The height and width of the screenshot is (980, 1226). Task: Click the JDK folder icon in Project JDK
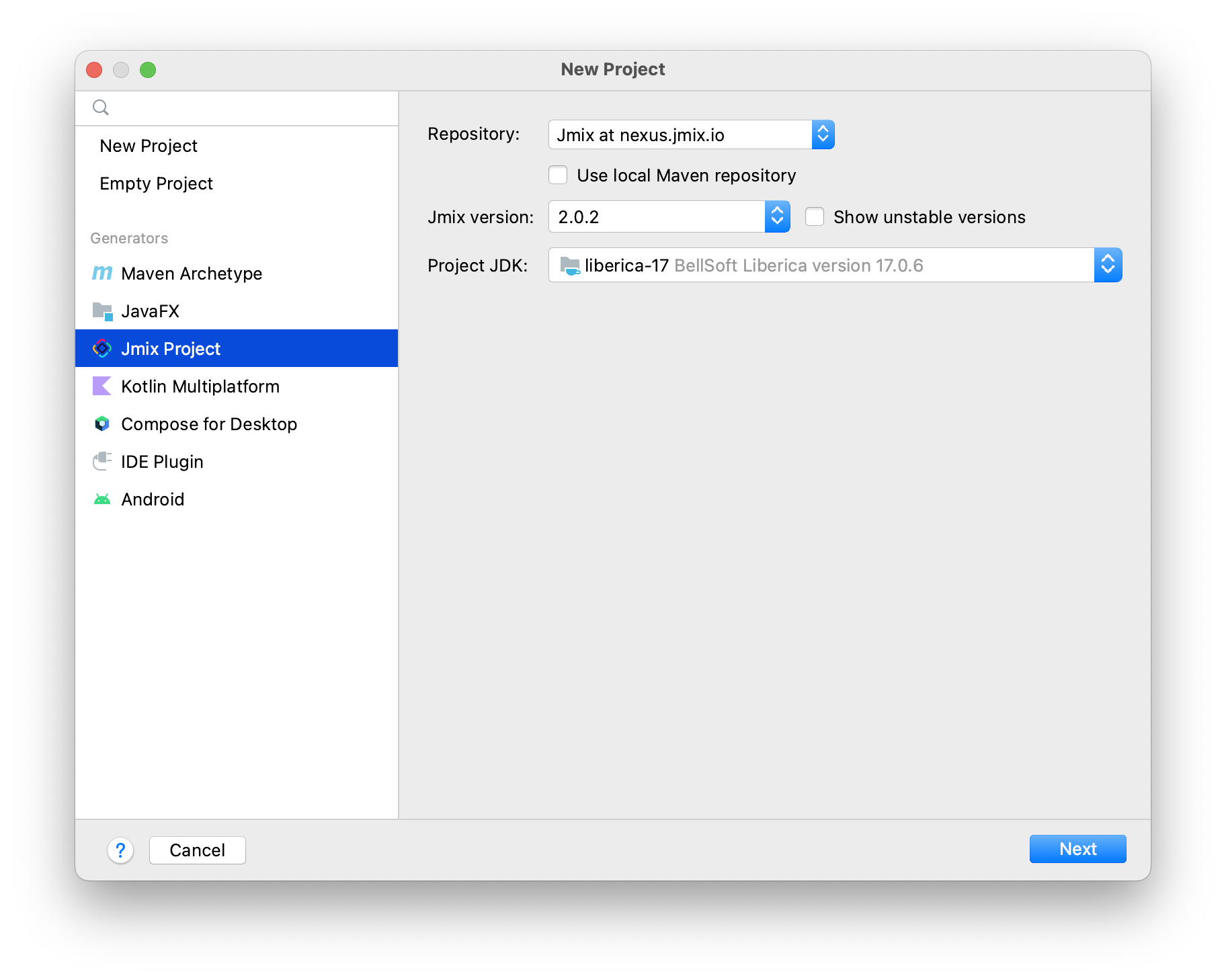(570, 266)
